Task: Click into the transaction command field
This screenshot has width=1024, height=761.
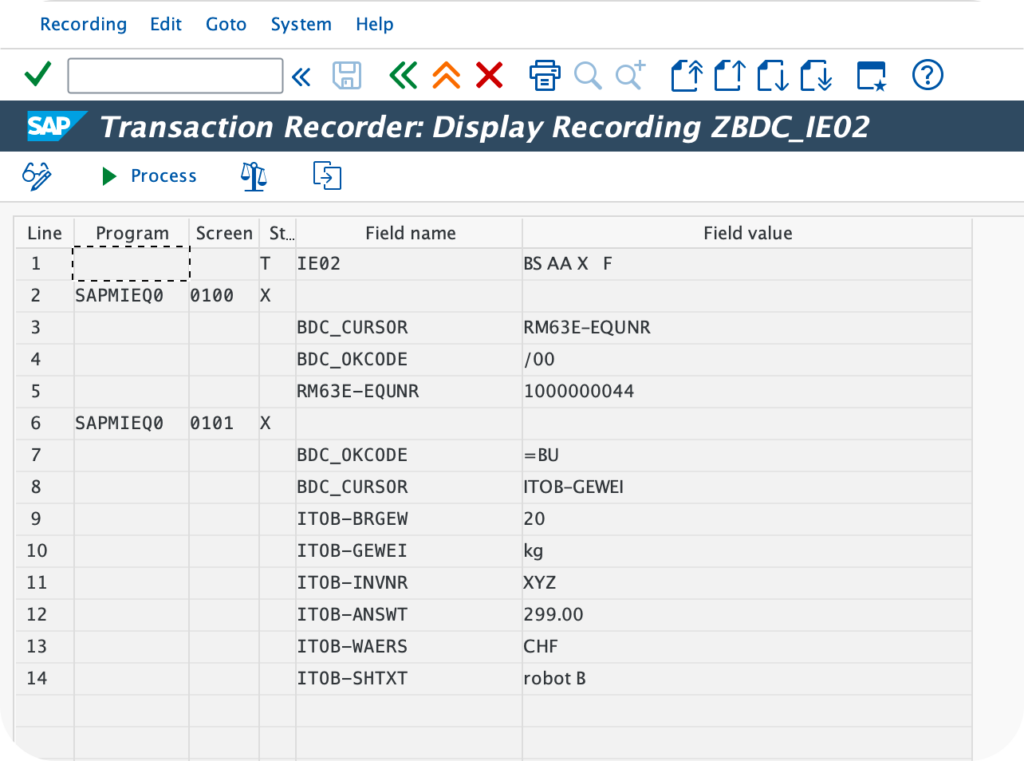Action: click(175, 75)
